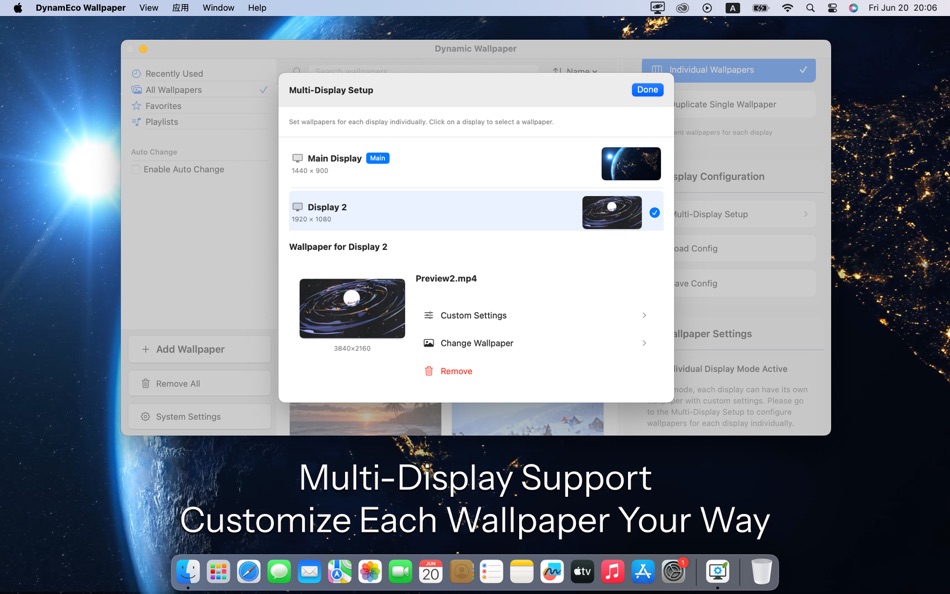The image size is (950, 594).
Task: Click the Done button in Multi-Display Setup
Action: (647, 90)
